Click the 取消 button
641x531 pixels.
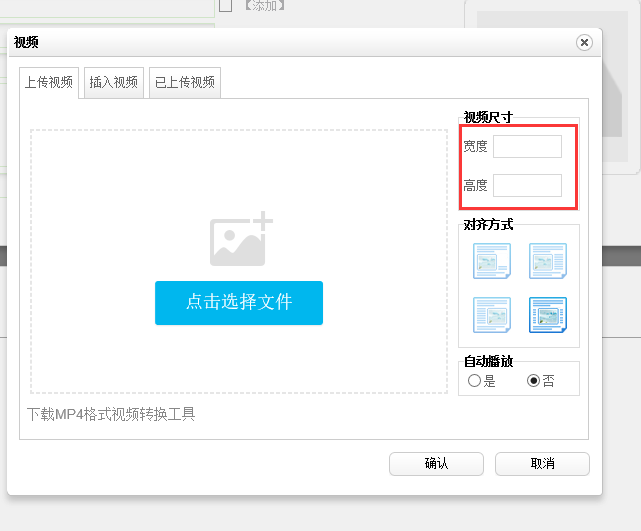(542, 464)
